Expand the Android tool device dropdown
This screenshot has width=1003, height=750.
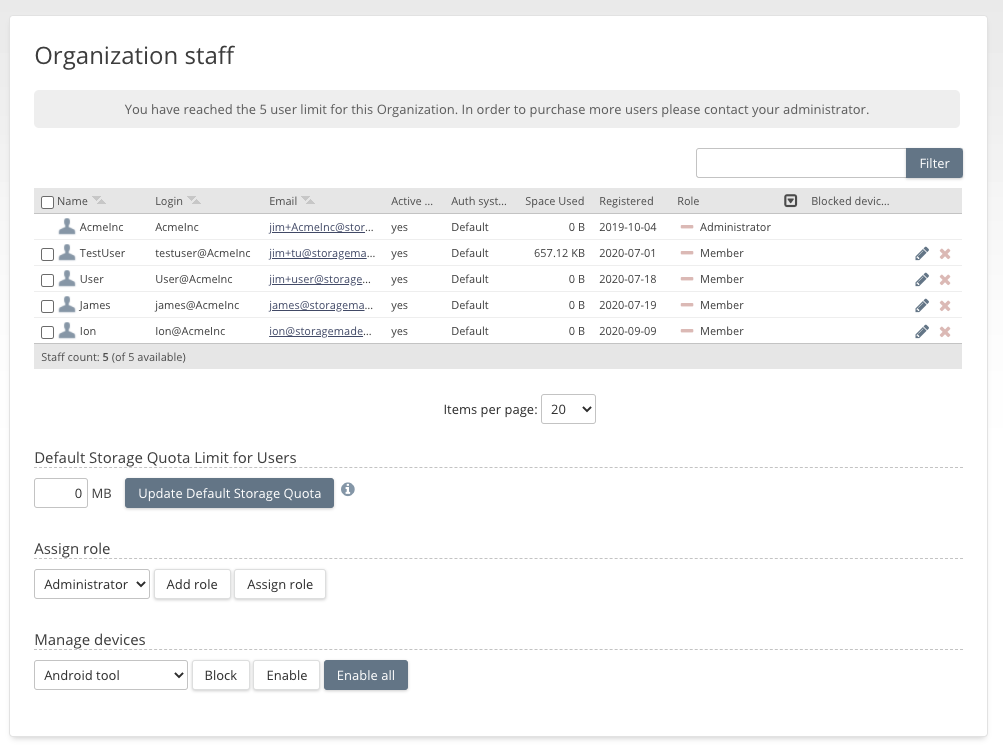coord(111,676)
